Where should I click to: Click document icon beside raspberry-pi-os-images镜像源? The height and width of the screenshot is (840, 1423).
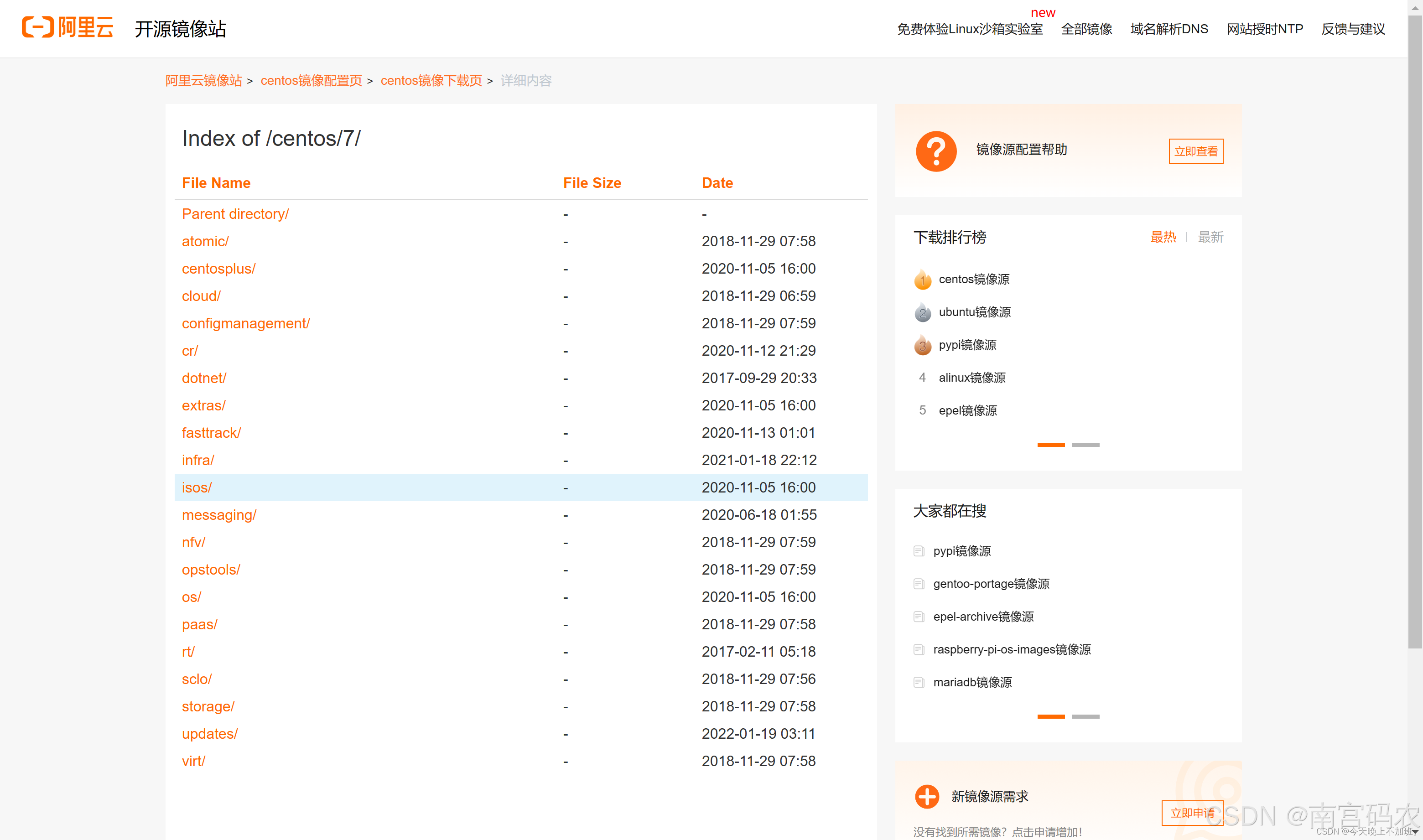coord(919,649)
